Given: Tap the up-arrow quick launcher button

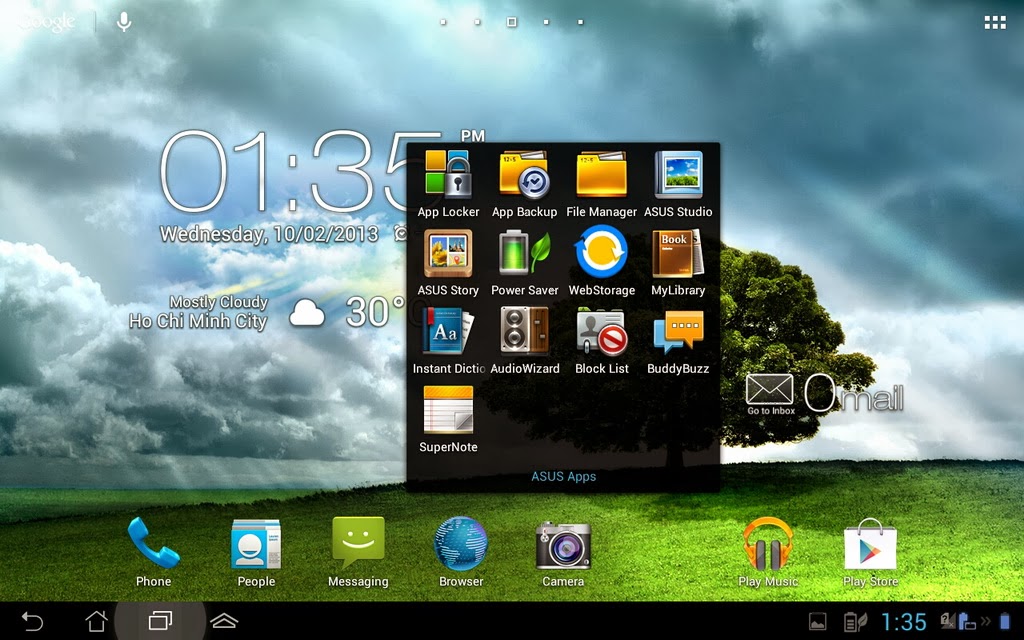Looking at the screenshot, I should [x=224, y=620].
